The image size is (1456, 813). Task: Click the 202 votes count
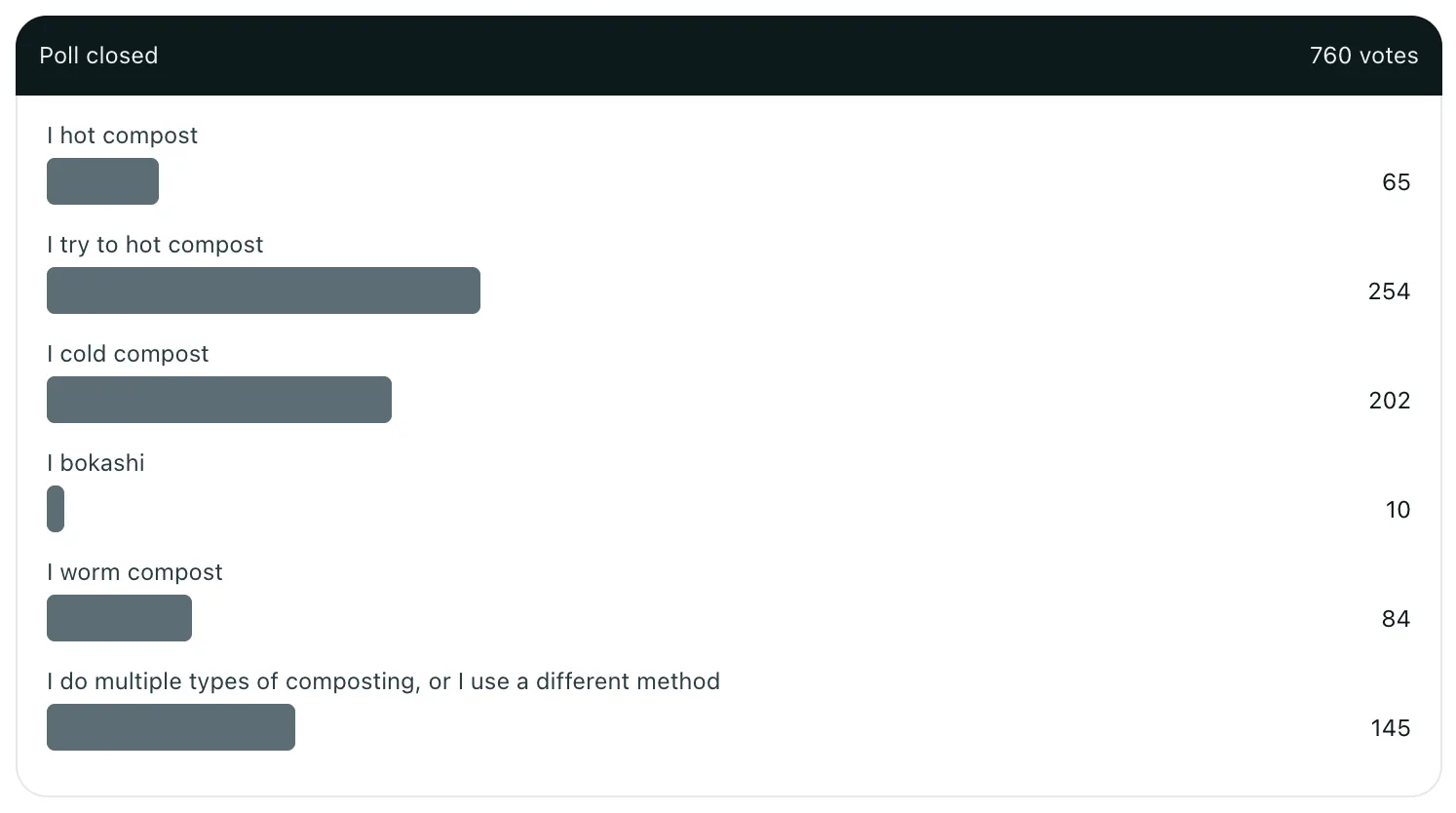(x=1389, y=401)
